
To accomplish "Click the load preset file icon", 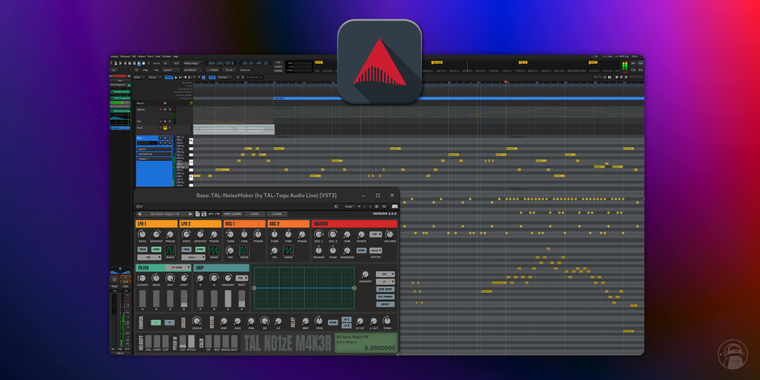I will pos(197,214).
